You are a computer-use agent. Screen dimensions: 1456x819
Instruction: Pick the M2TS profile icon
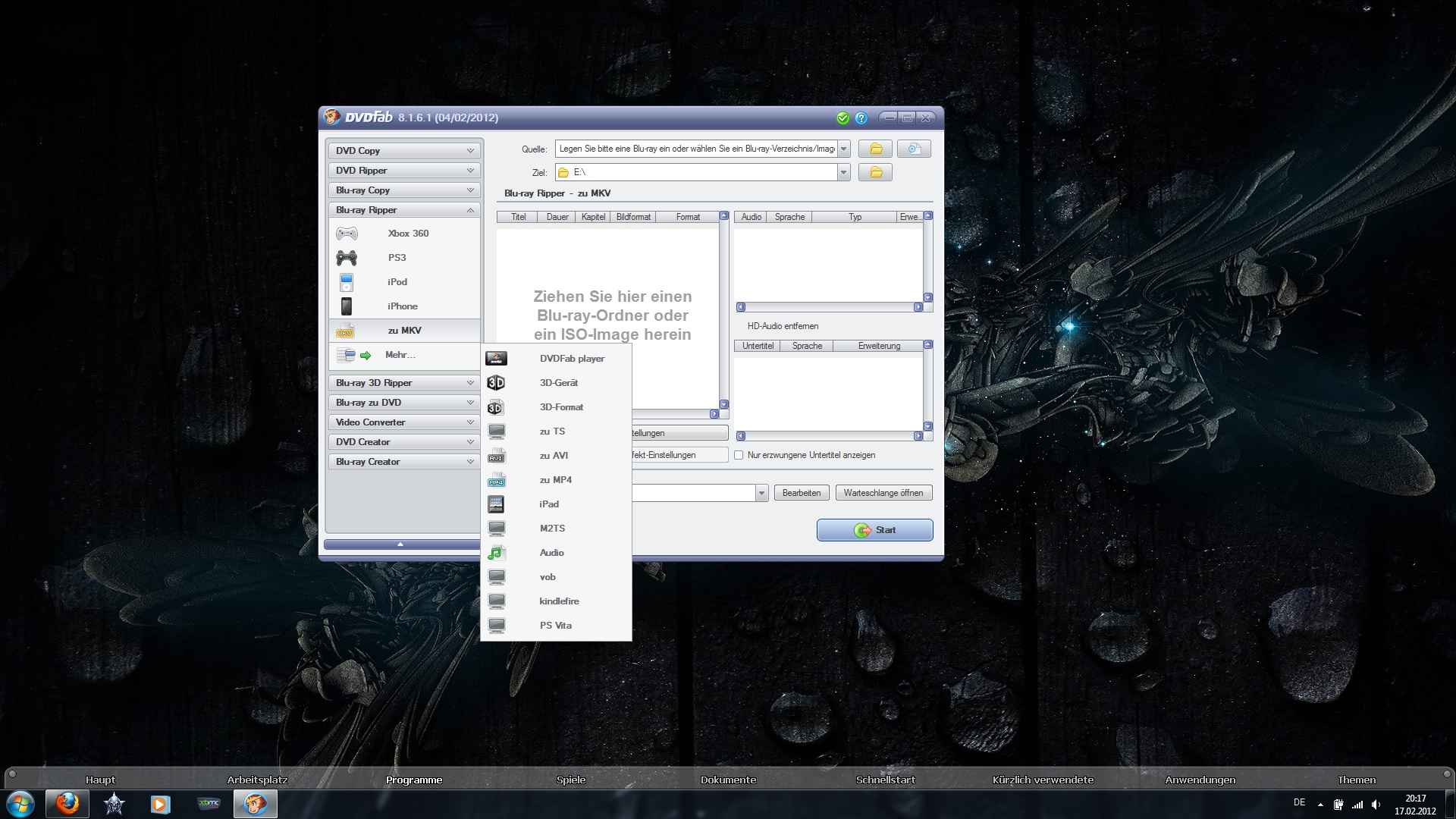pyautogui.click(x=497, y=529)
